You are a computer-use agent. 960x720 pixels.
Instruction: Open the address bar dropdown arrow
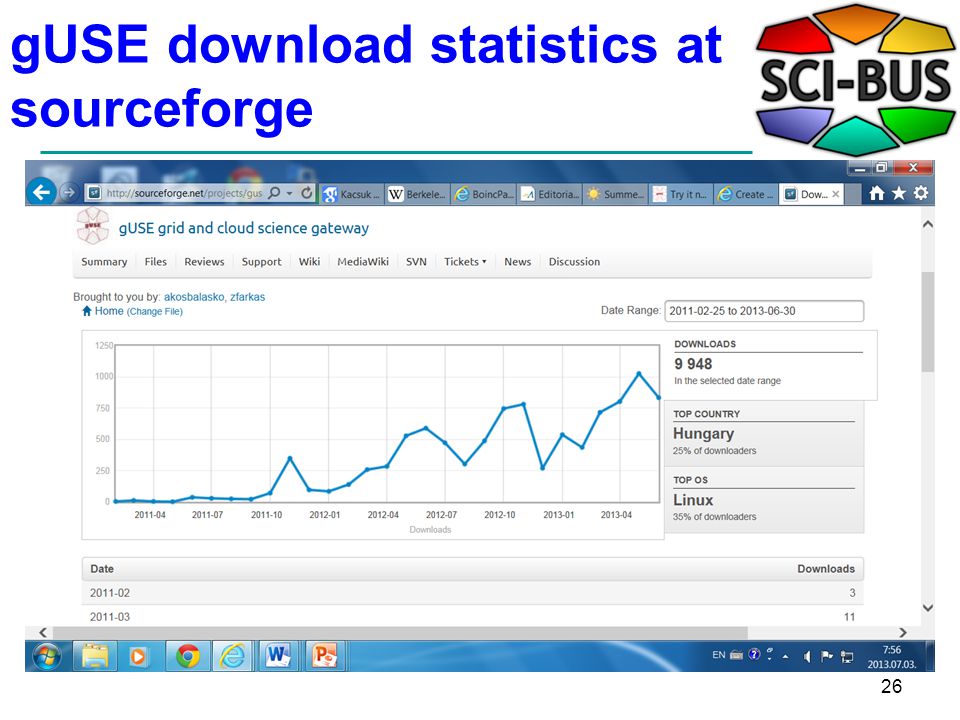click(289, 193)
